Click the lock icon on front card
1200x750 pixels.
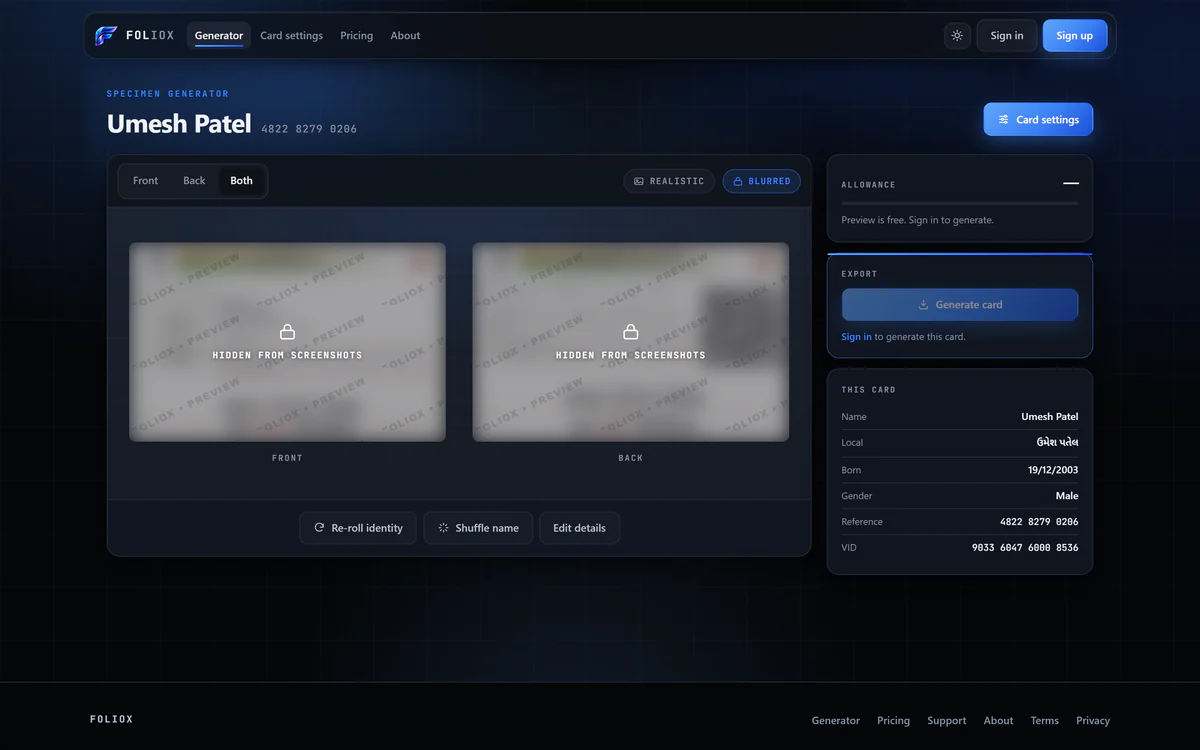287,332
